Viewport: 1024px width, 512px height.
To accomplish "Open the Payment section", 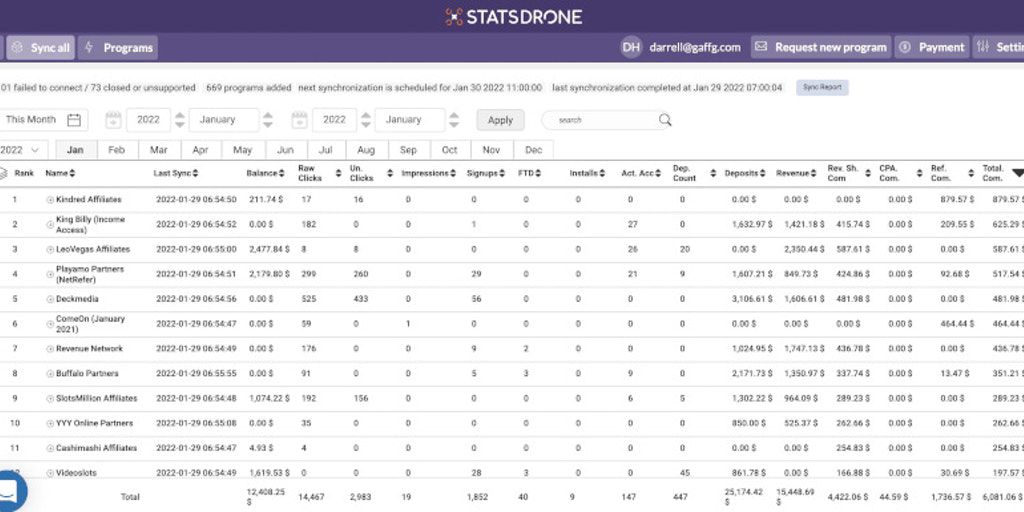I will click(932, 47).
